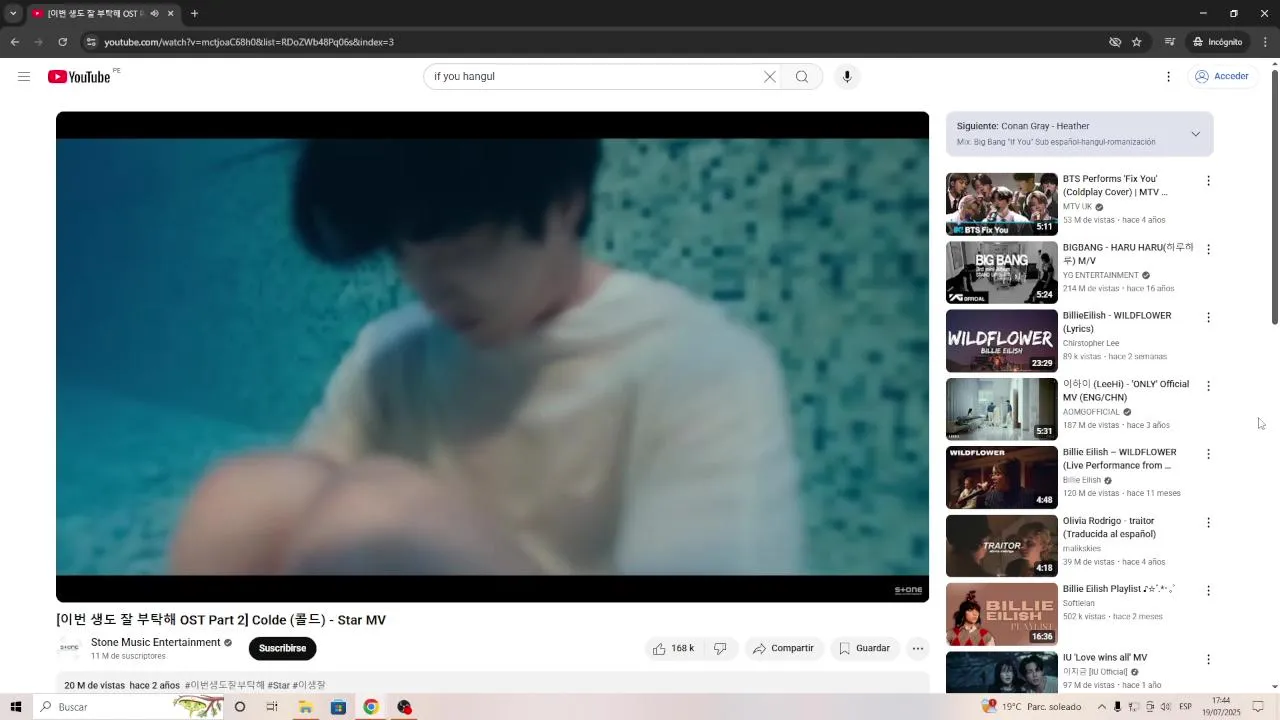Viewport: 1280px width, 720px height.
Task: Open the weather widget 19°C Parc. soleado
Action: [x=1032, y=707]
